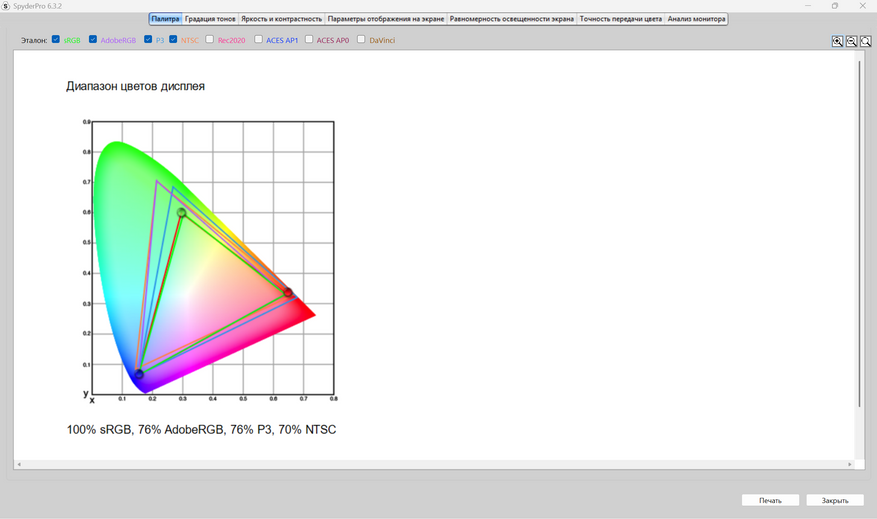The width and height of the screenshot is (877, 519).
Task: Click the Закрыть button
Action: click(834, 500)
